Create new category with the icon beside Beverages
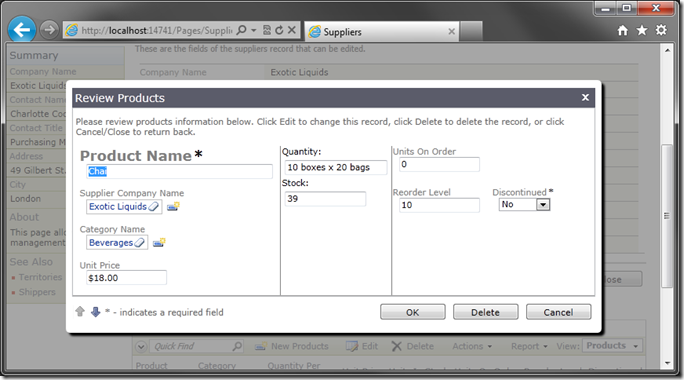The height and width of the screenshot is (380, 684). tap(159, 243)
